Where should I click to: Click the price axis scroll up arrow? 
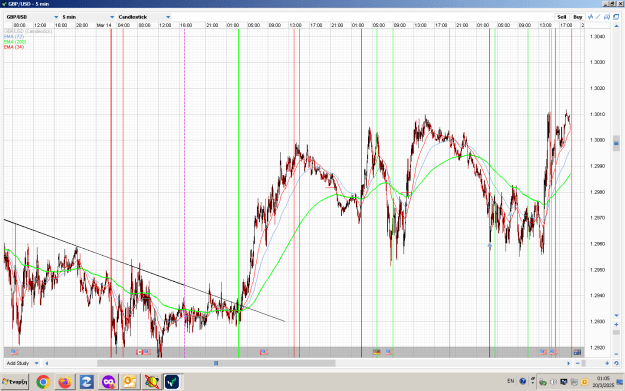[x=616, y=26]
